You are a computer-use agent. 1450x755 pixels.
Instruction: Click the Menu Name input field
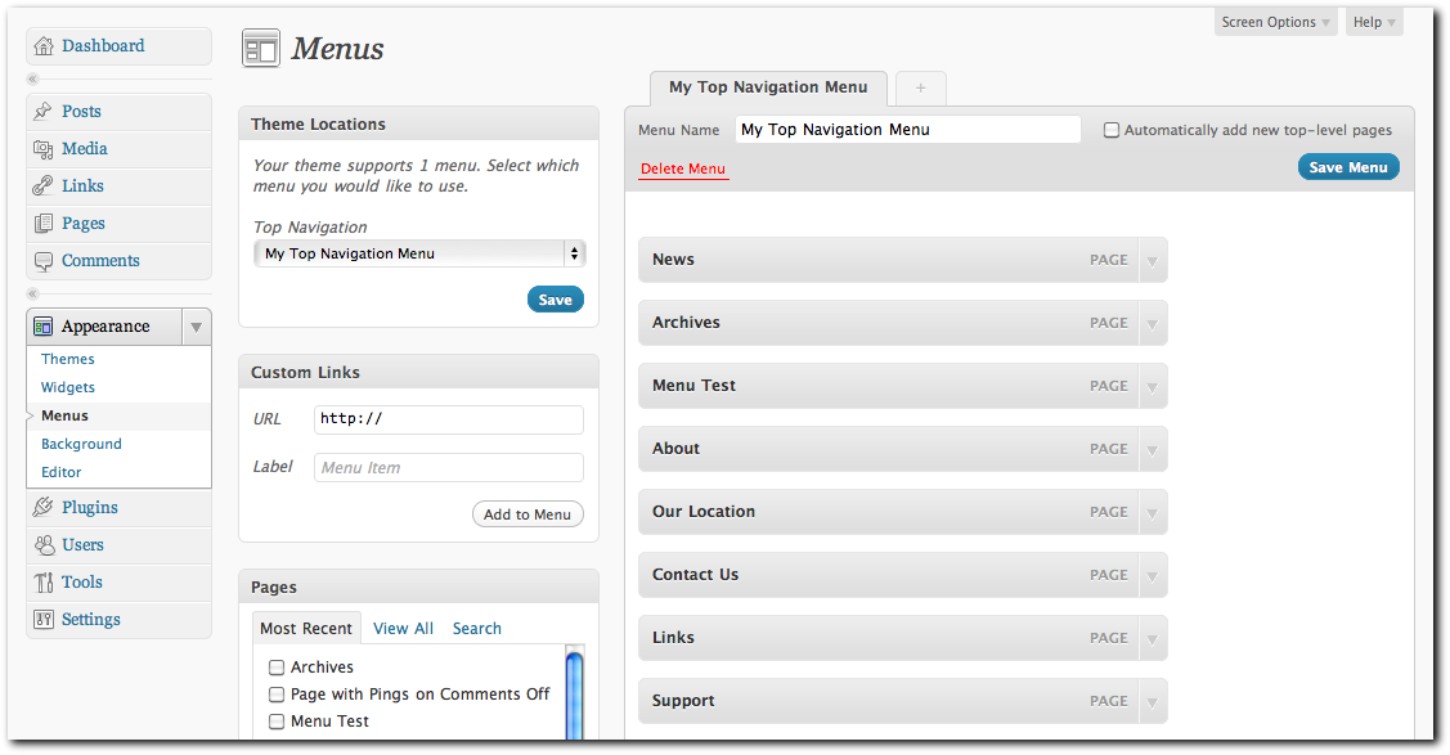tap(908, 130)
